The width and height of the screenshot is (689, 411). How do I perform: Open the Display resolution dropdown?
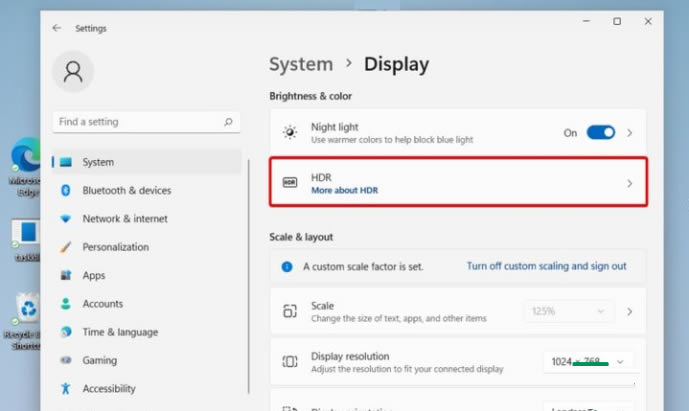[x=589, y=361]
